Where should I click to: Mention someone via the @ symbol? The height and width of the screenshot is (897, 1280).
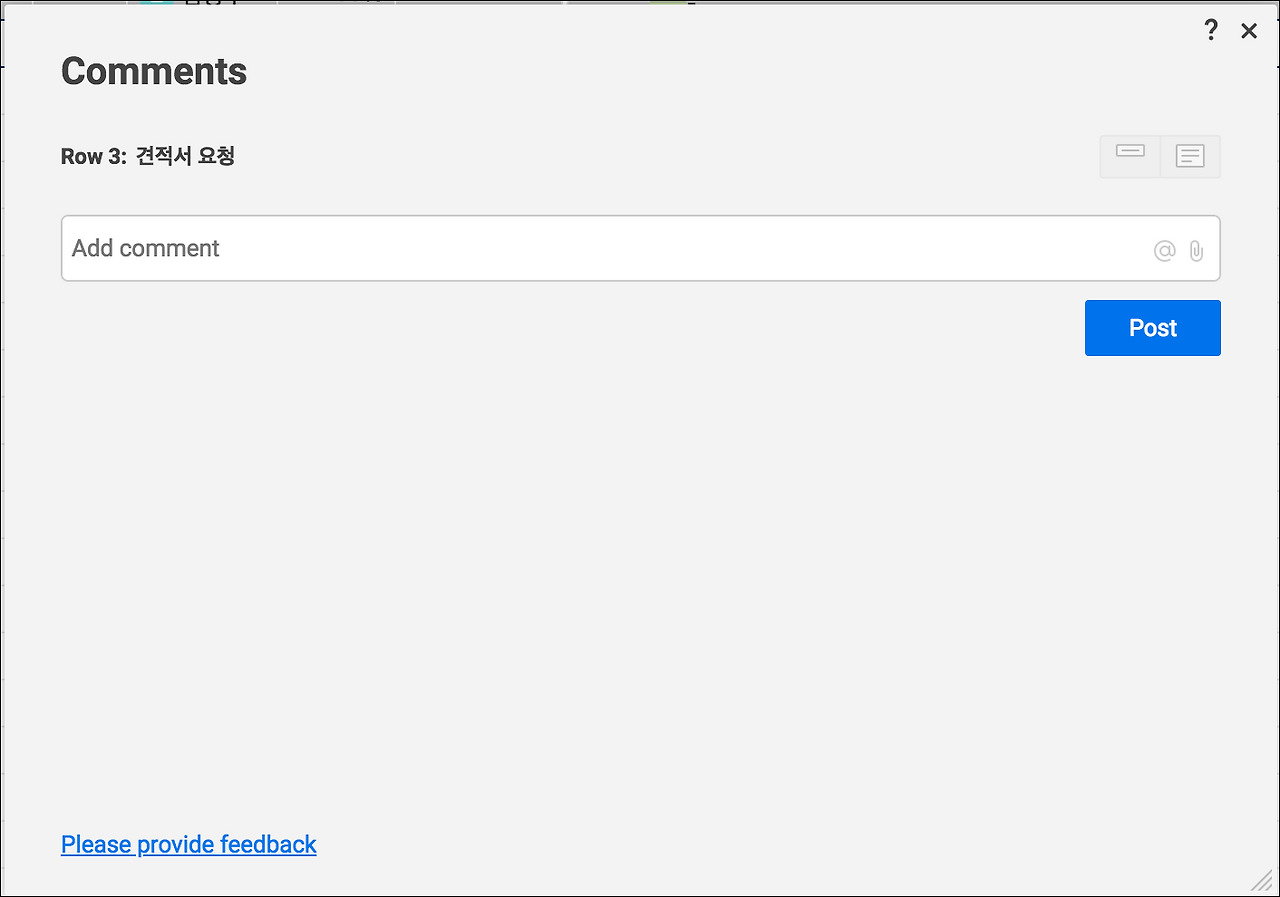click(1164, 251)
